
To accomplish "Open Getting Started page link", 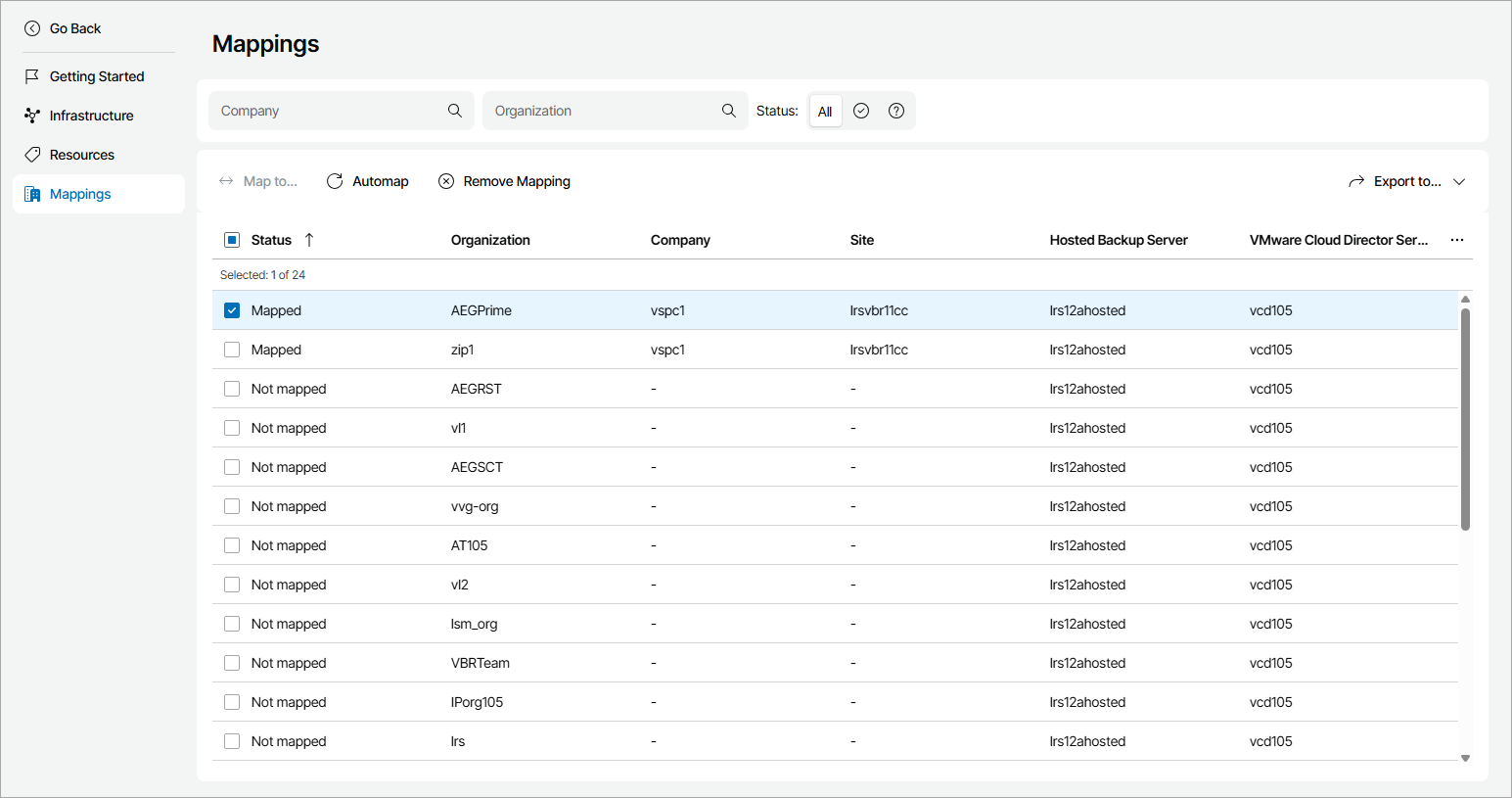I will (x=96, y=76).
